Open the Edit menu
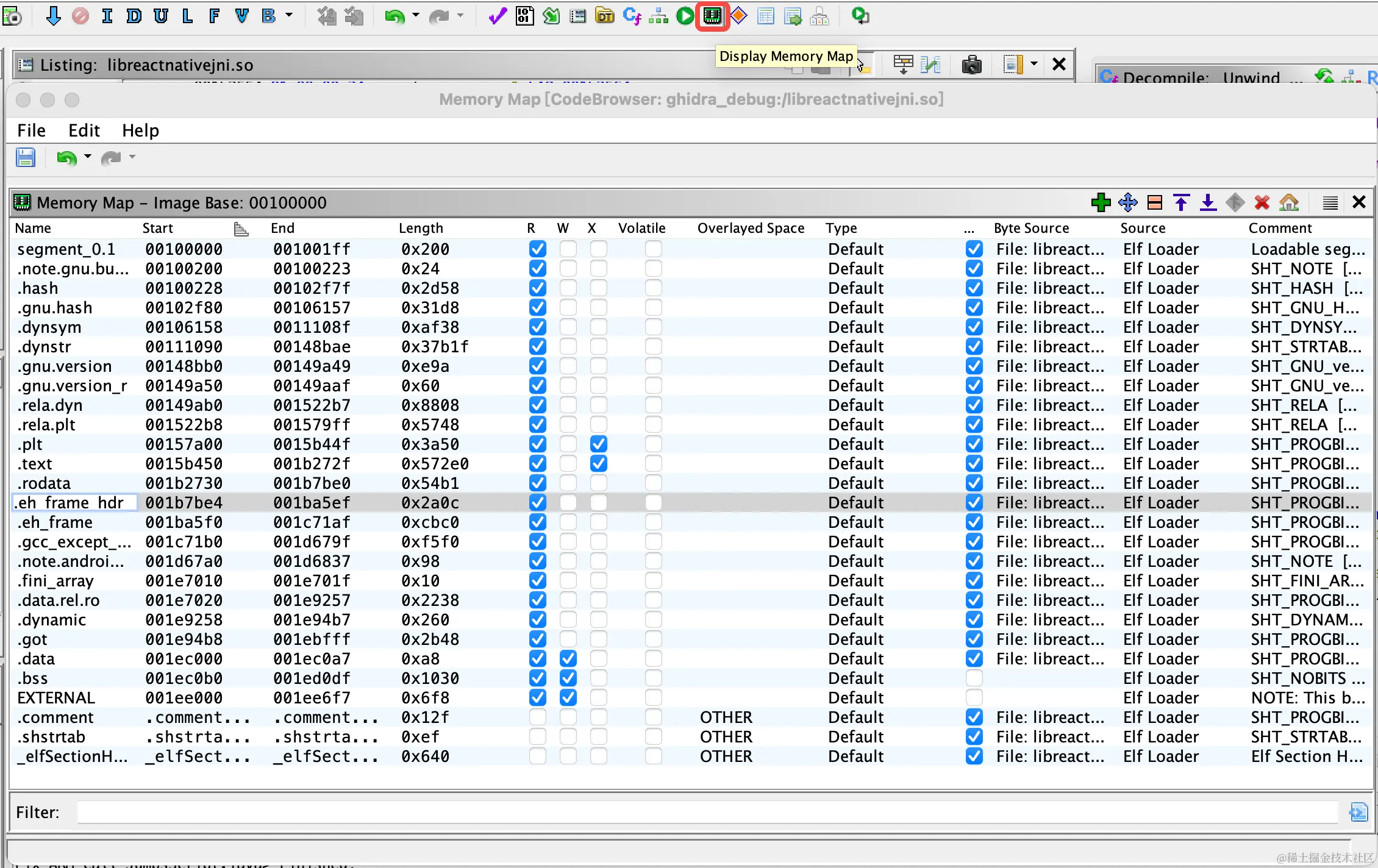1378x868 pixels. 84,130
